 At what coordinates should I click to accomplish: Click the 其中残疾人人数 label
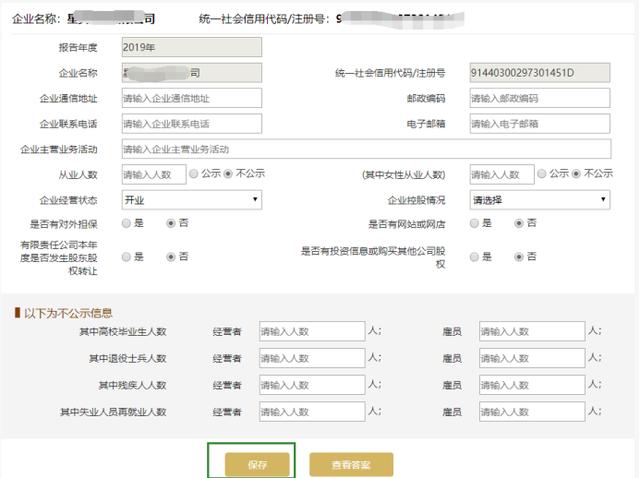tap(132, 385)
